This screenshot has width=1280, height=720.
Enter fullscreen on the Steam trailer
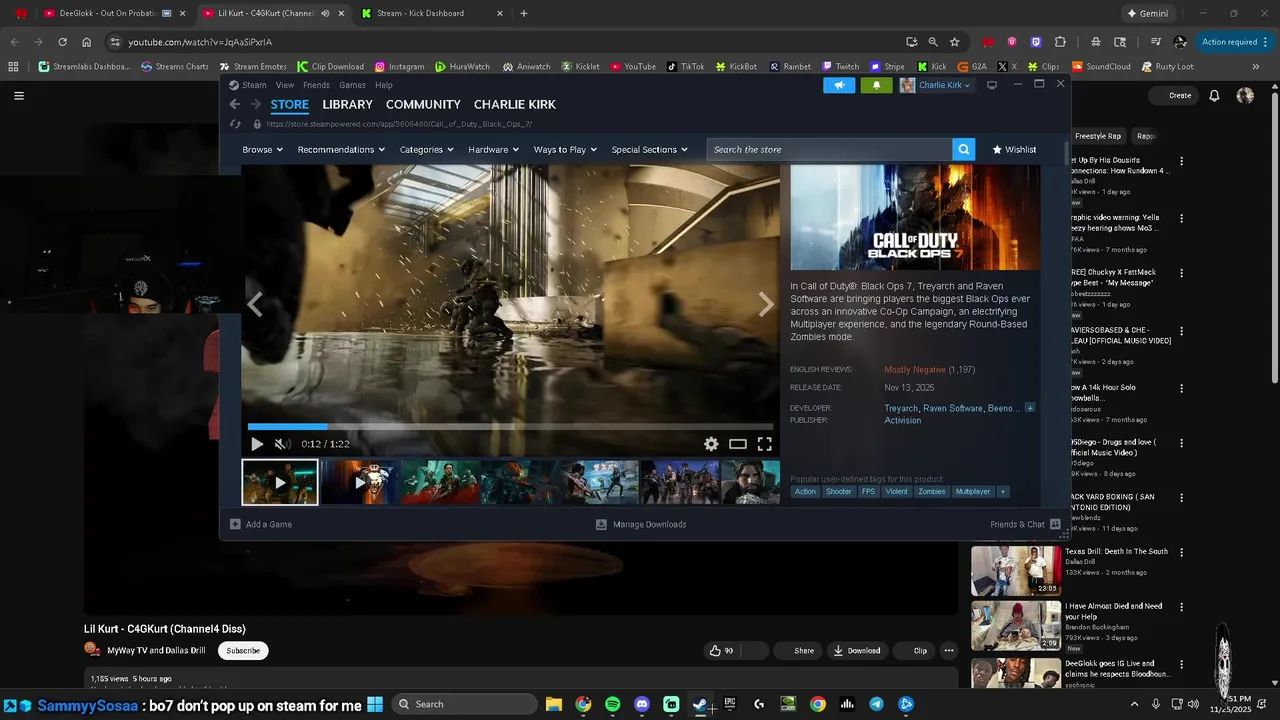(764, 444)
